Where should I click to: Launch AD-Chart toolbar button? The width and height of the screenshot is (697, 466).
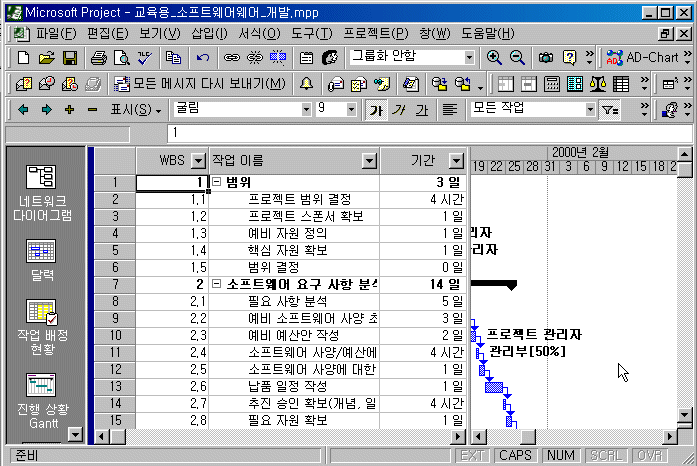click(x=642, y=58)
